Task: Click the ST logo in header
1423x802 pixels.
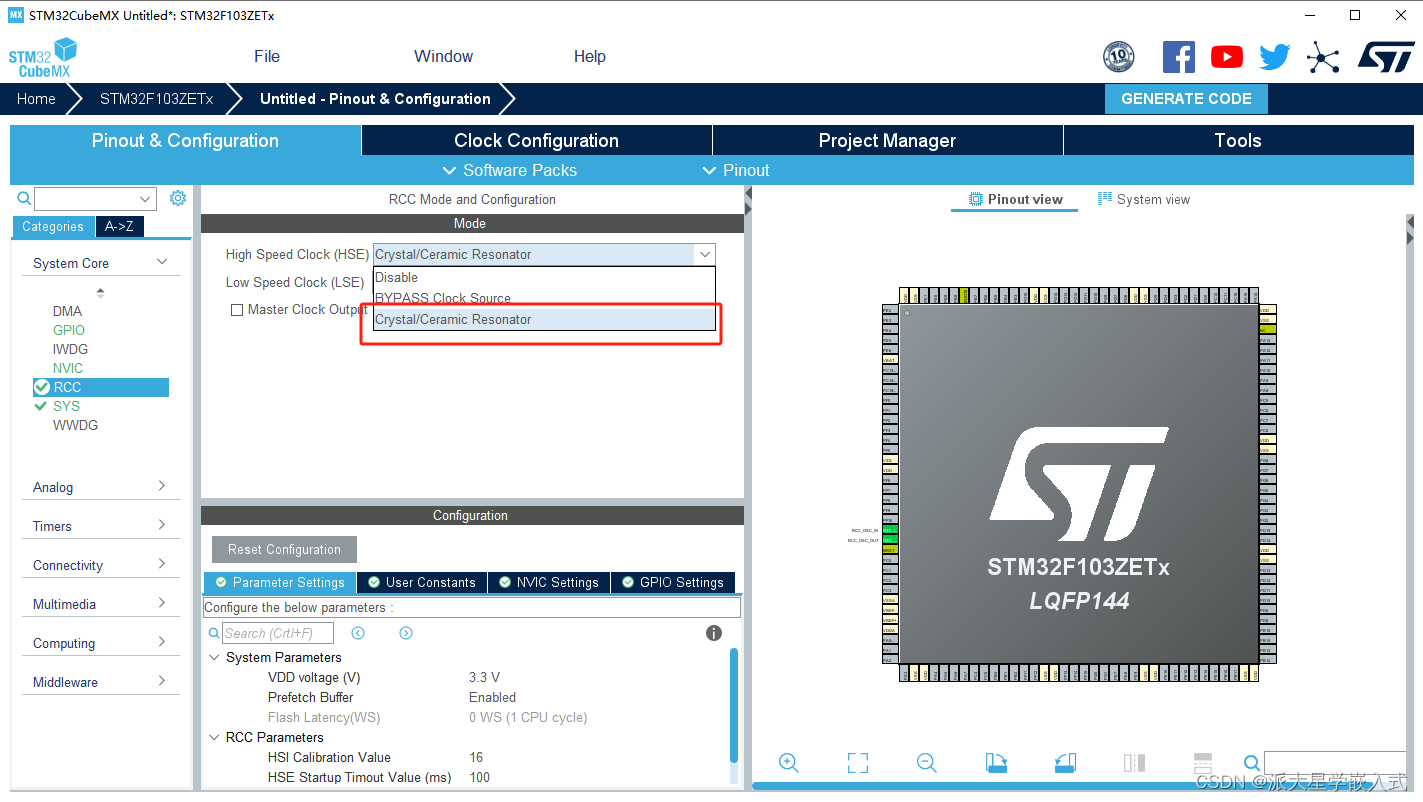Action: pos(1386,57)
